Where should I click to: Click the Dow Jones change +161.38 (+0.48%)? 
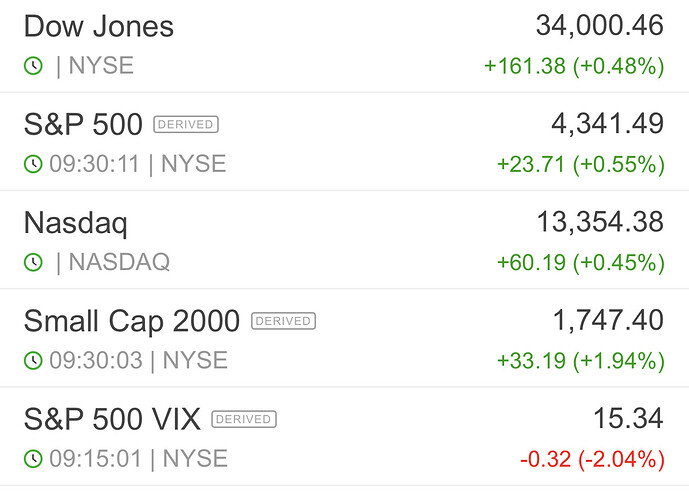pos(574,66)
